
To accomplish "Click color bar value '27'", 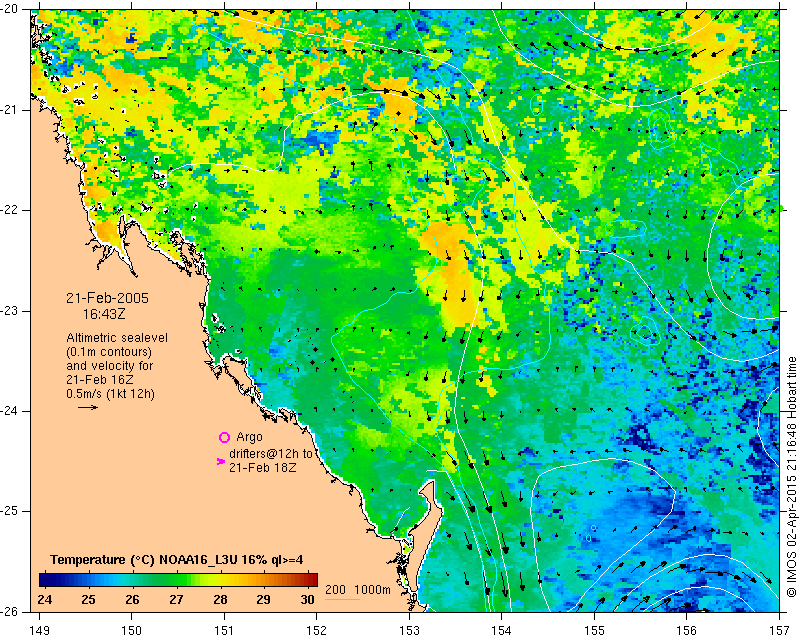I will (x=177, y=599).
